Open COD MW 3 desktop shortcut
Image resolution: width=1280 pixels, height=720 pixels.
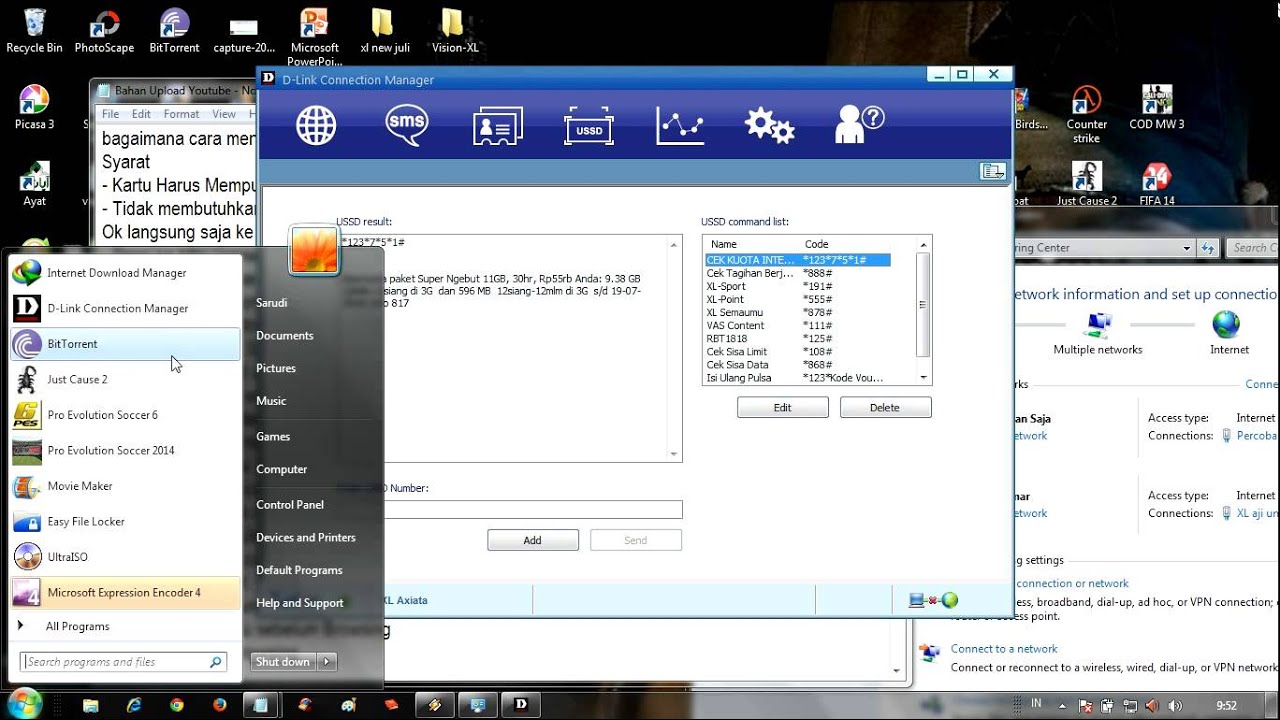[x=1156, y=107]
